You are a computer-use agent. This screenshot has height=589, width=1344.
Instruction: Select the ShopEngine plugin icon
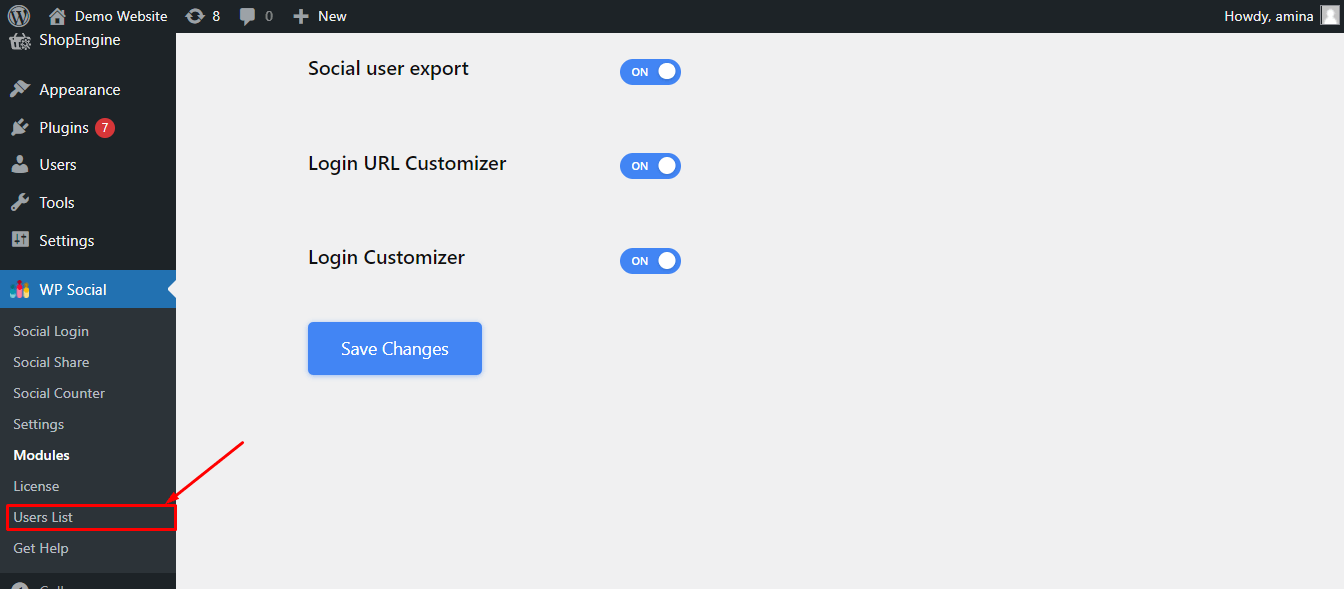click(20, 40)
